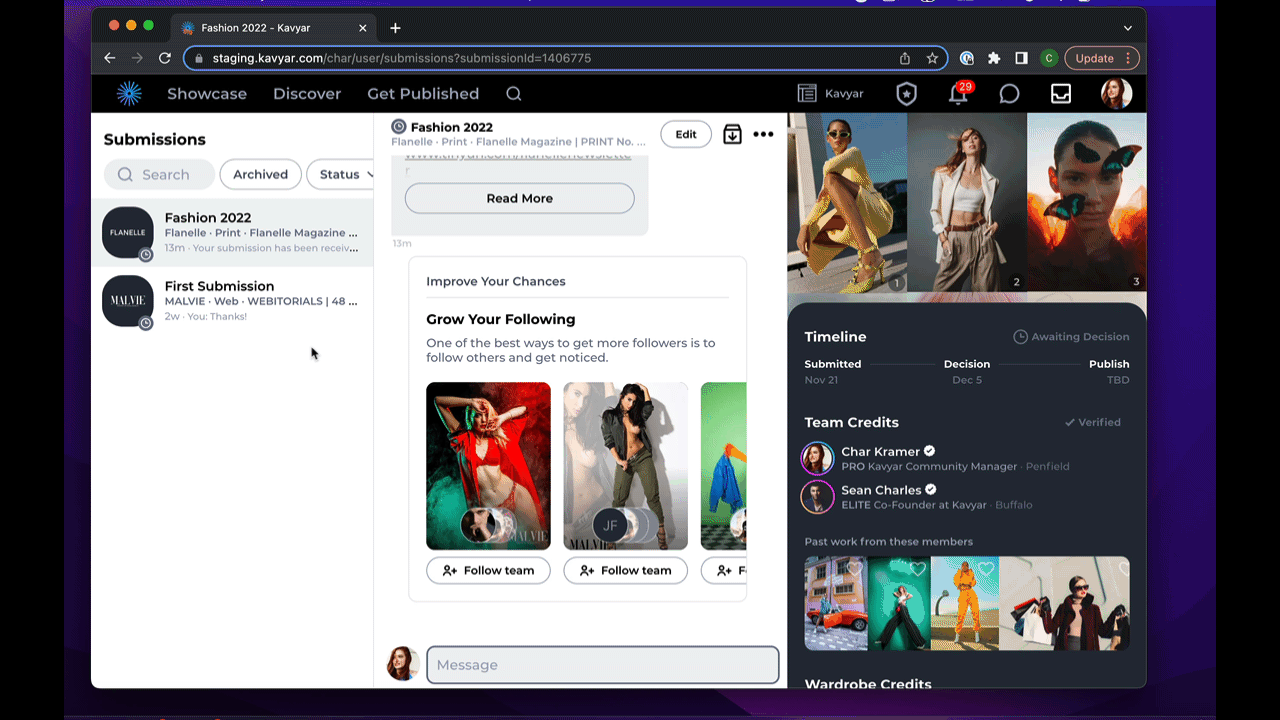Open the red outfit MALVIE team photo
Image resolution: width=1280 pixels, height=720 pixels.
488,466
